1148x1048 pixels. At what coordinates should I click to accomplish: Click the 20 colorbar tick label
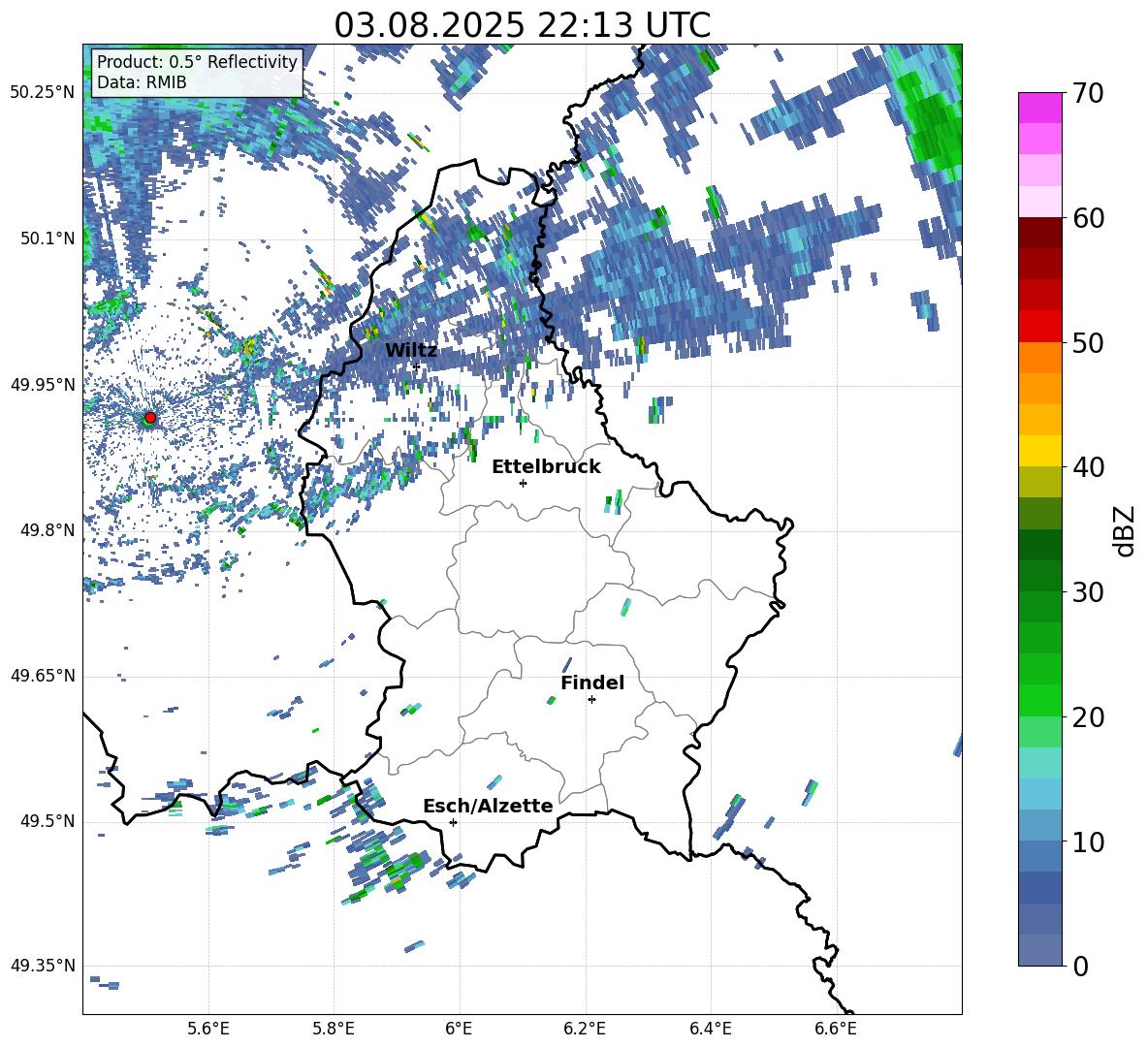(1087, 717)
